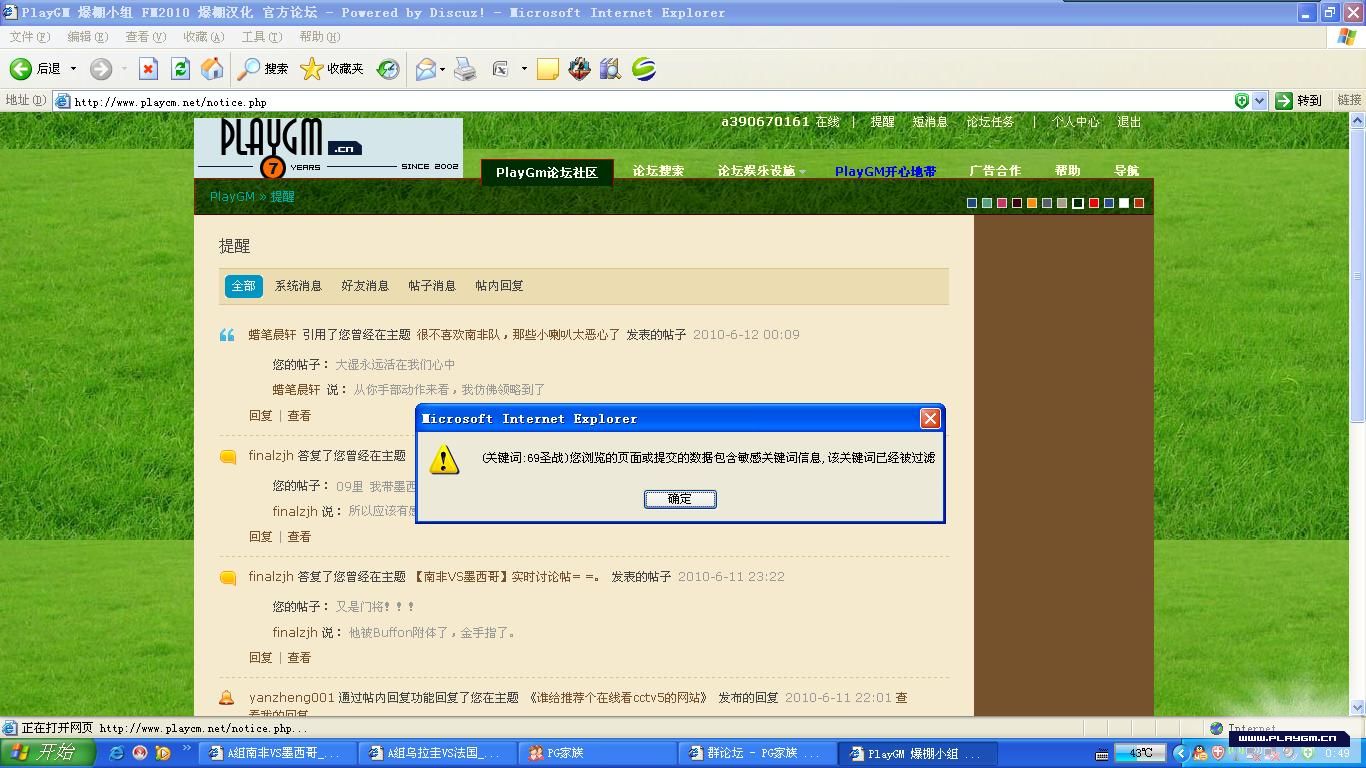The width and height of the screenshot is (1366, 768).
Task: Click the 退出 logout link
Action: click(1129, 122)
